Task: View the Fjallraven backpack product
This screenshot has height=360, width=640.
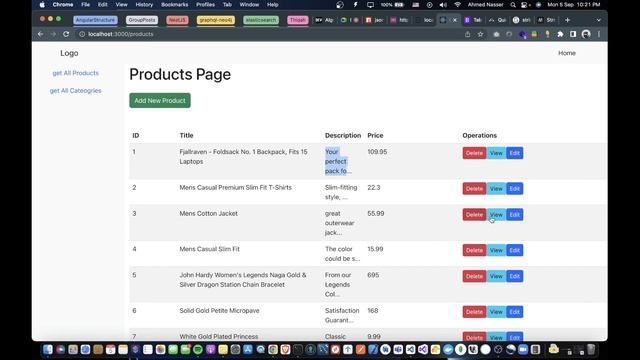Action: pos(496,153)
